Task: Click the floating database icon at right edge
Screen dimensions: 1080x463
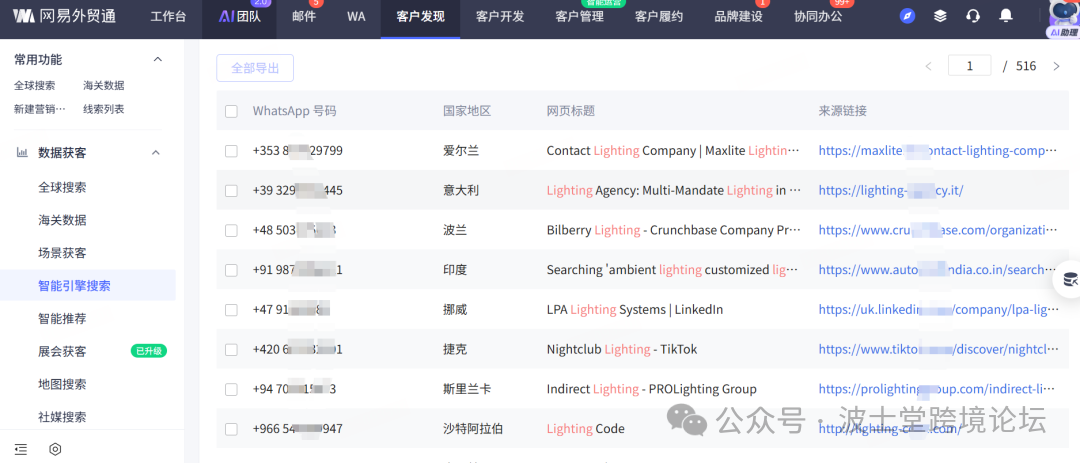Action: pos(1069,279)
